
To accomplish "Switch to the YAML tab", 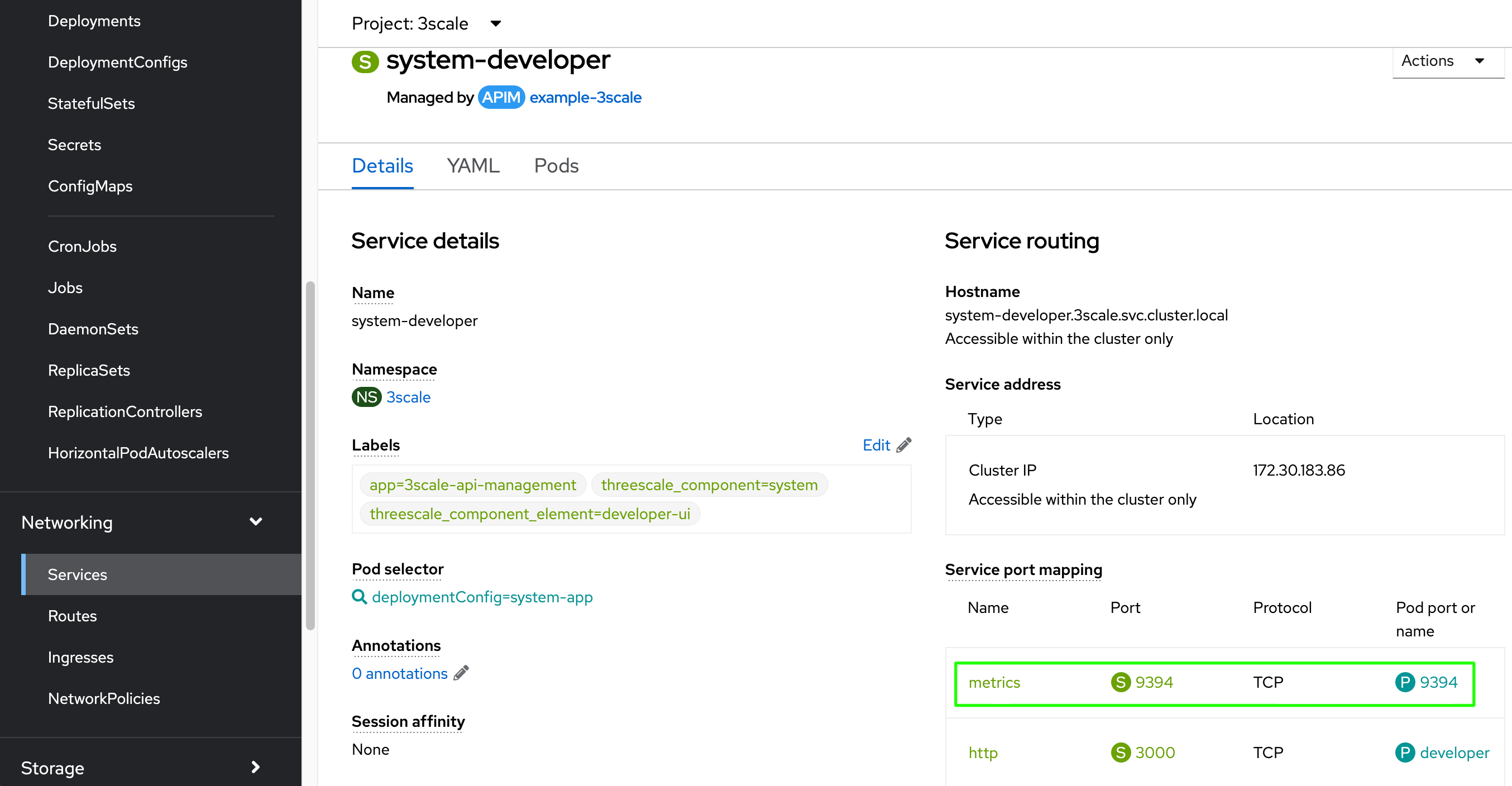I will point(473,166).
